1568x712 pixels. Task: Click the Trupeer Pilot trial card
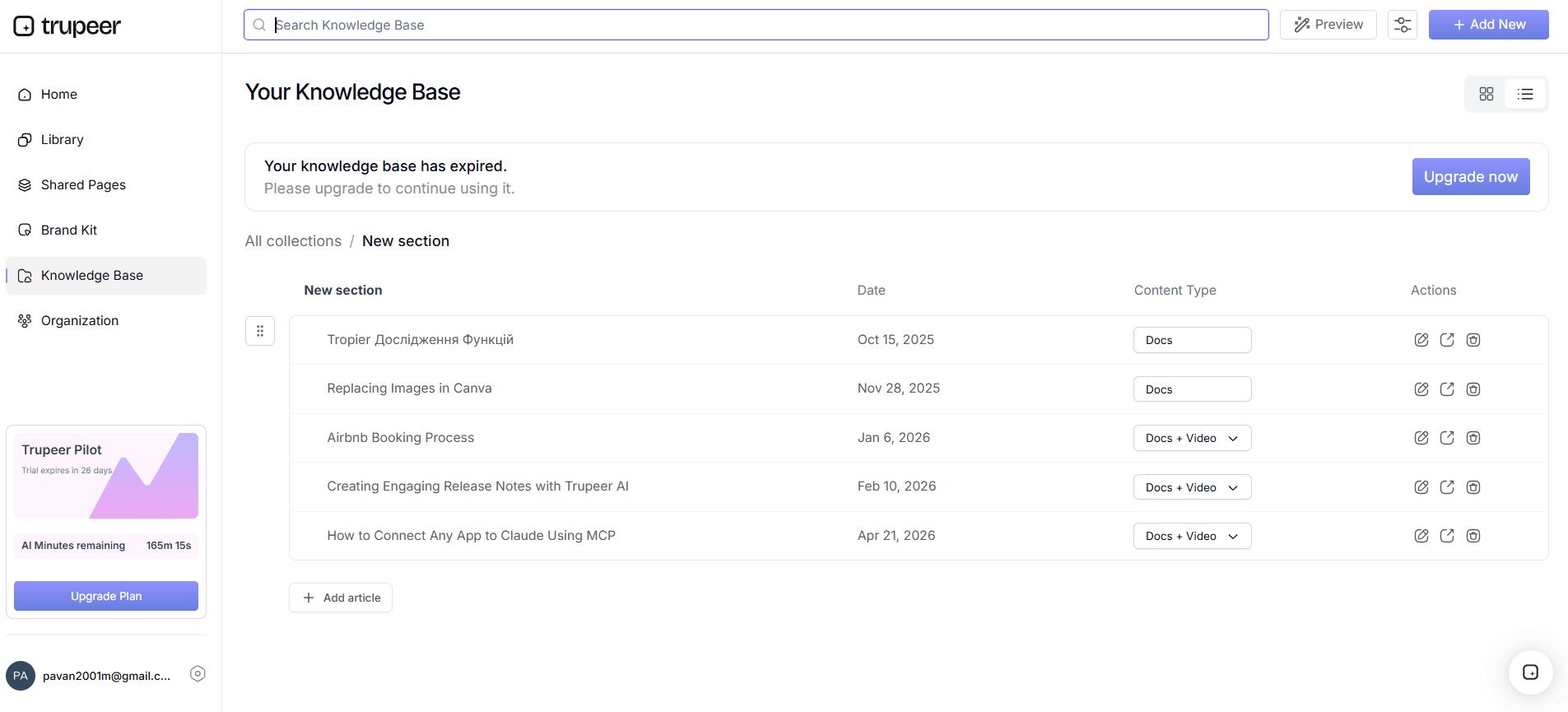click(106, 476)
